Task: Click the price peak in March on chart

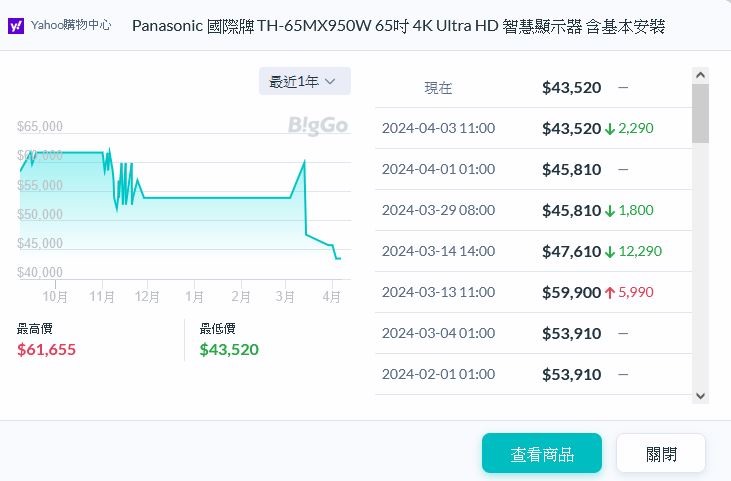Action: point(304,161)
